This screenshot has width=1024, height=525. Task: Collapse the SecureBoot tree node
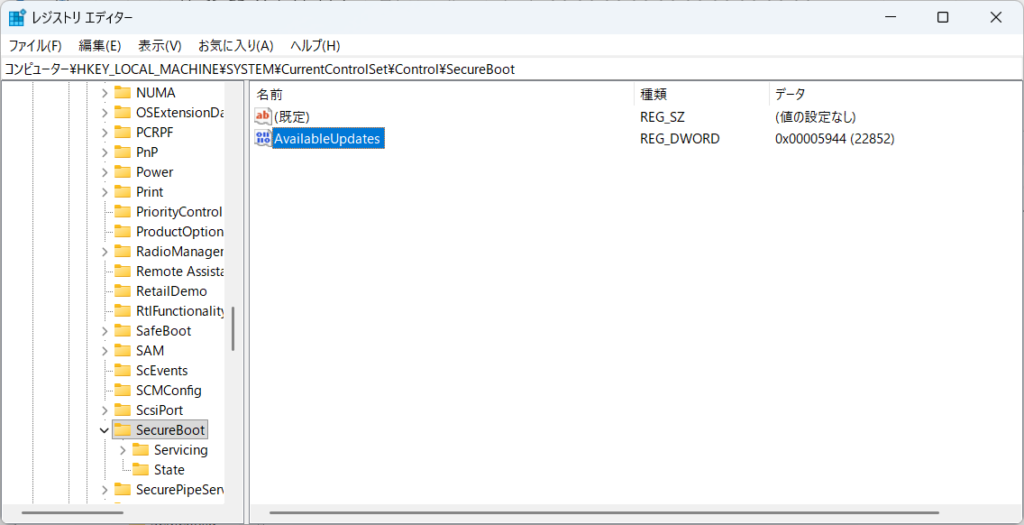point(104,430)
